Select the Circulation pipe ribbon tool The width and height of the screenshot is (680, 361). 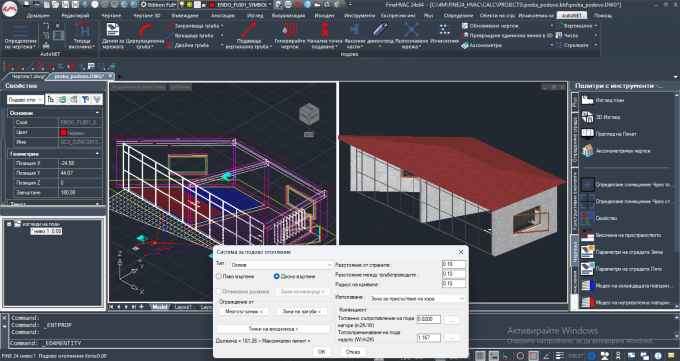point(145,36)
